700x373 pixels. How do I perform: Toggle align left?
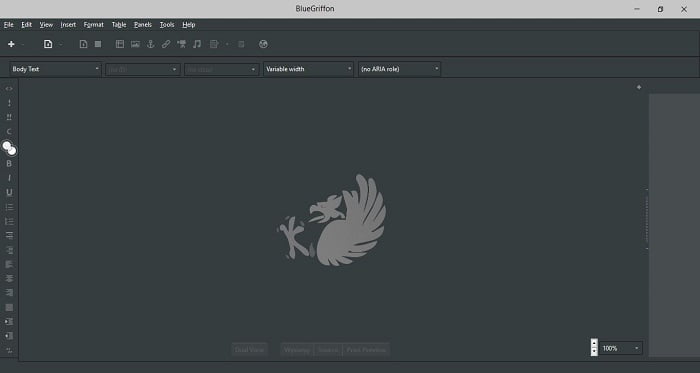tap(9, 264)
